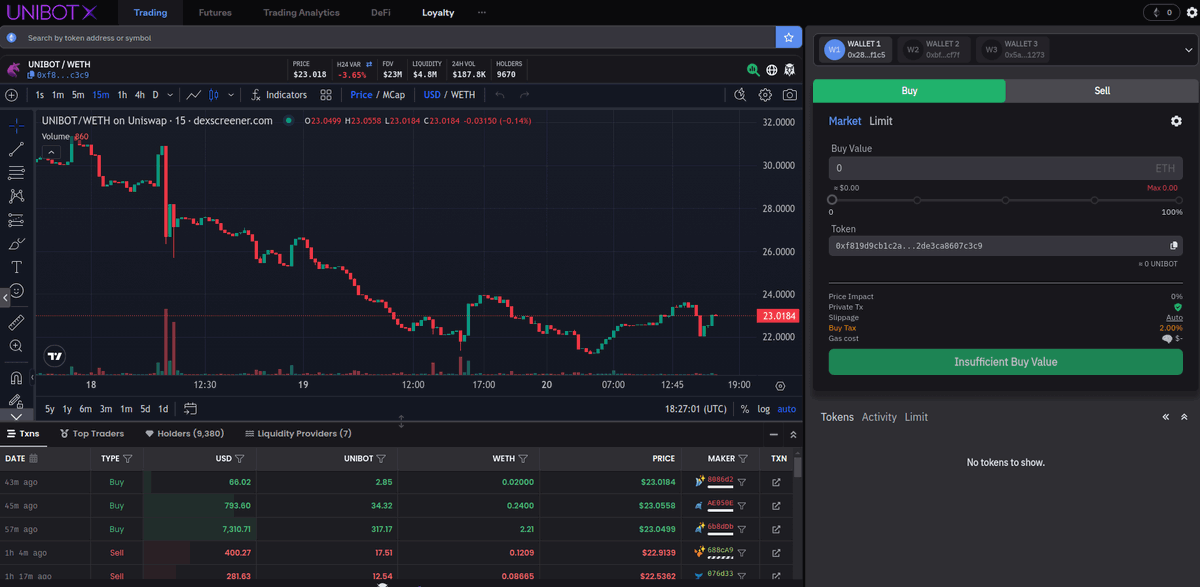Open the go-to-date calendar
This screenshot has width=1200, height=587.
[x=190, y=408]
